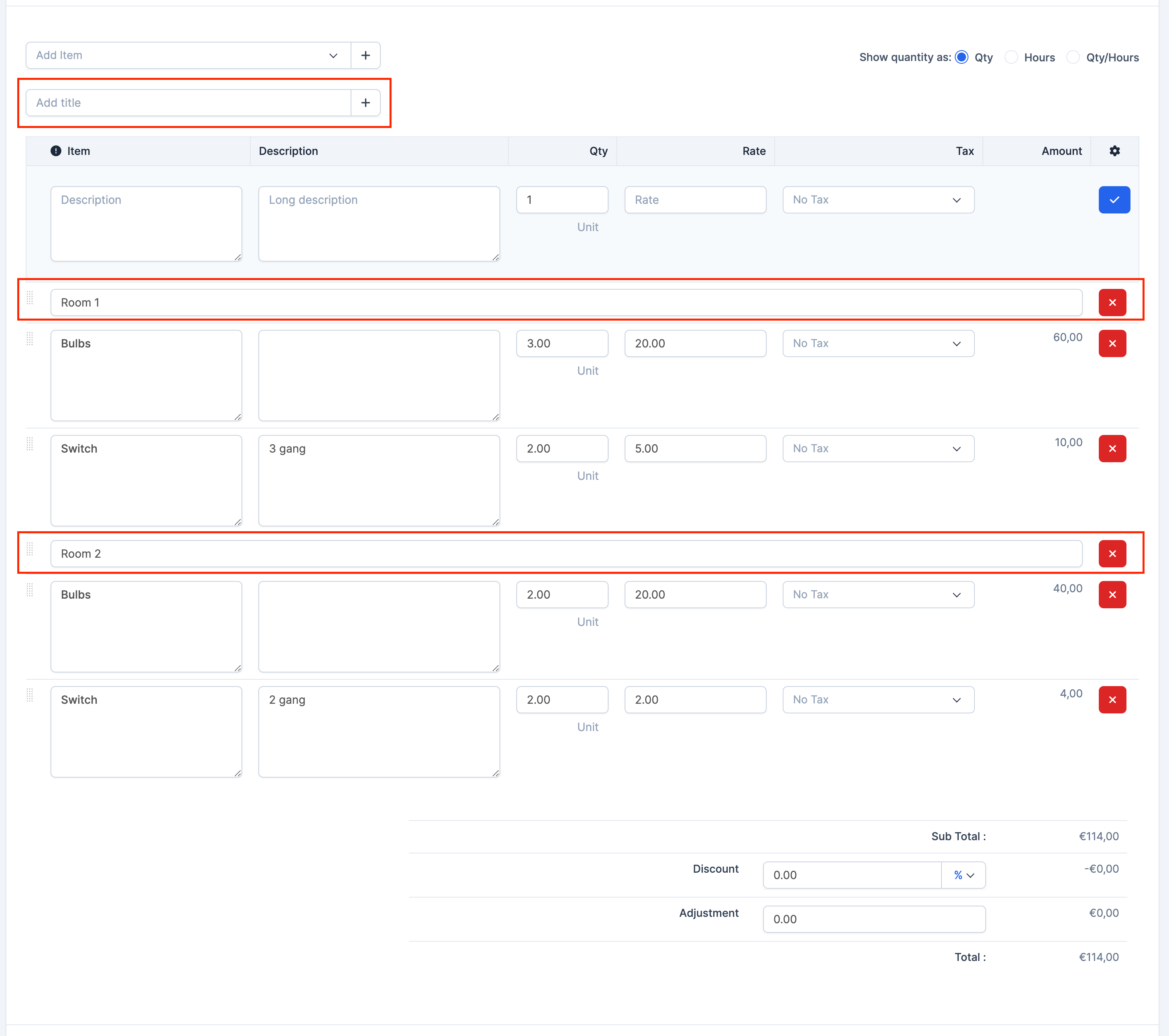Click the Add title input field
1169x1036 pixels.
coord(188,103)
